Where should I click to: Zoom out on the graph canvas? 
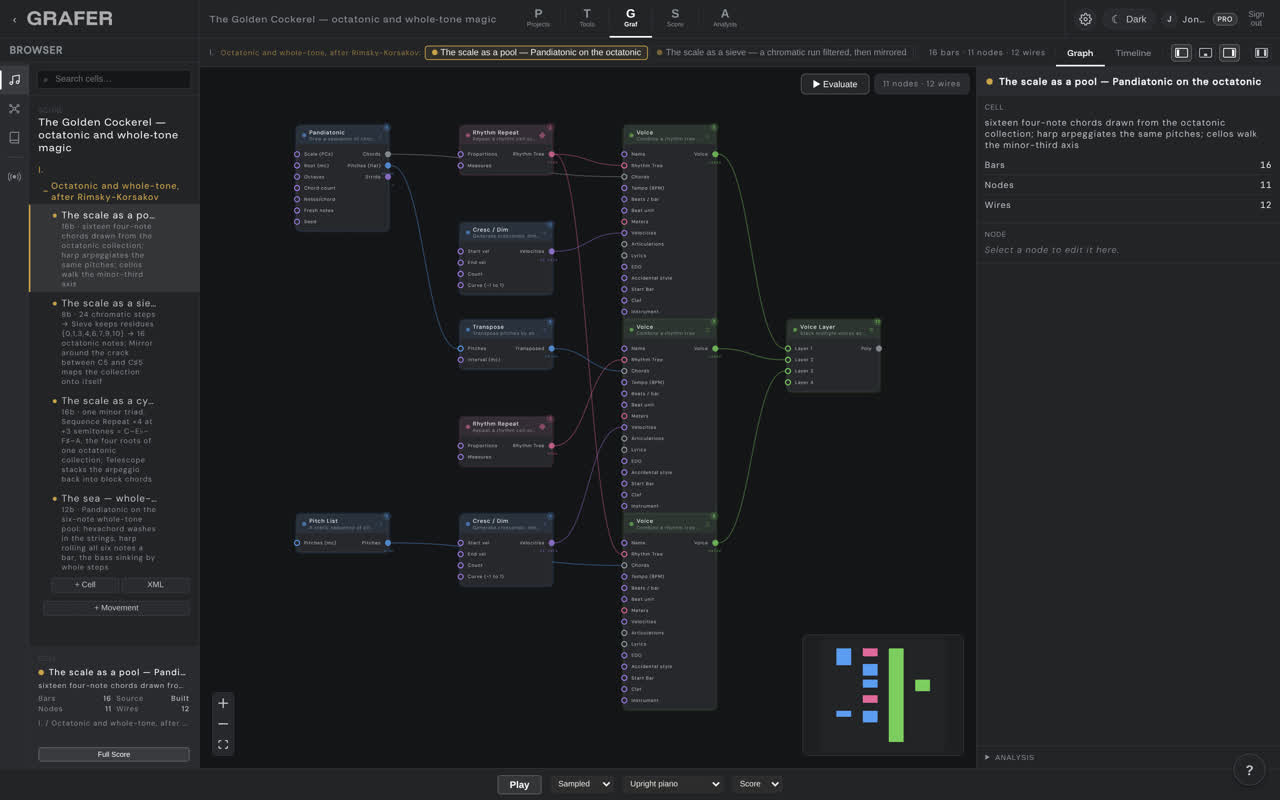tap(223, 724)
